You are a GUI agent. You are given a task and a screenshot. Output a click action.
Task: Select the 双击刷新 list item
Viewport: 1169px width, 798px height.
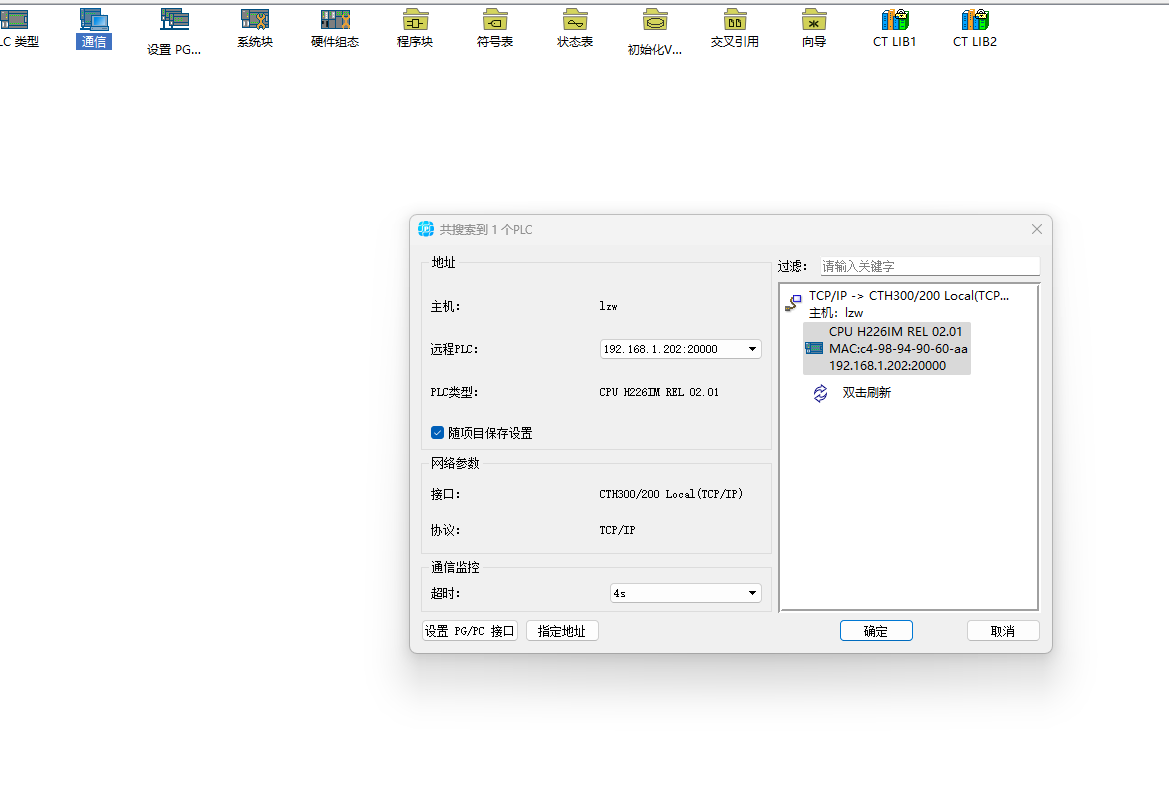click(x=866, y=393)
